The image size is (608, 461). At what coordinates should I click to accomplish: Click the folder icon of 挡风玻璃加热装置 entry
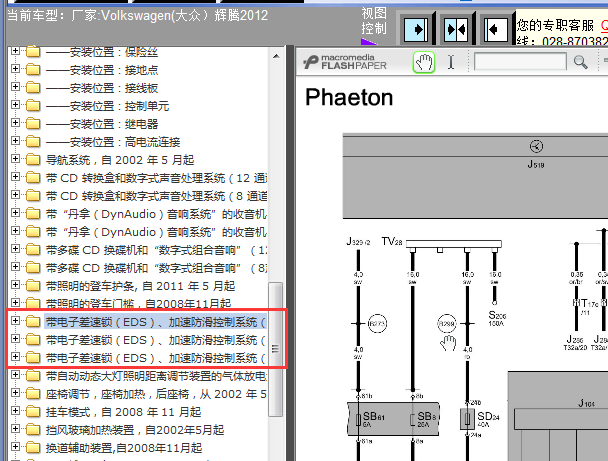tap(33, 429)
